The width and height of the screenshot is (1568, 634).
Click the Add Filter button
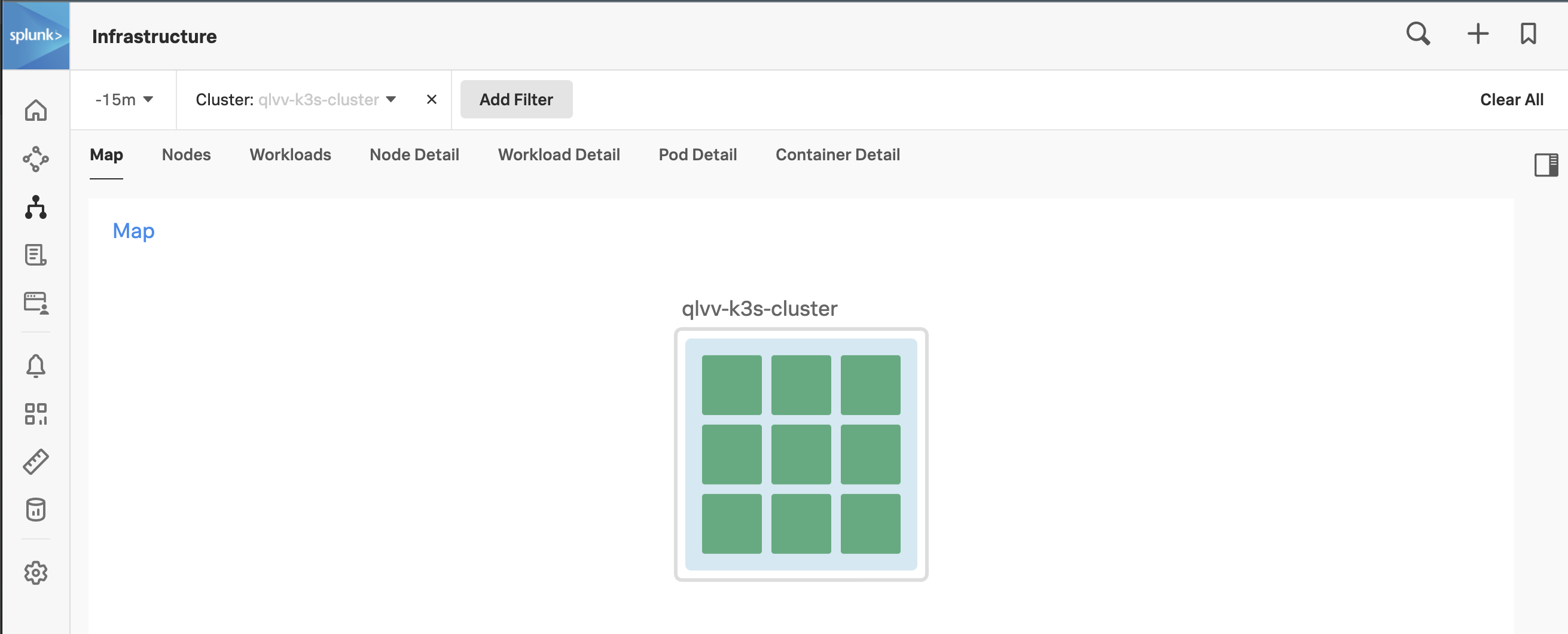516,99
